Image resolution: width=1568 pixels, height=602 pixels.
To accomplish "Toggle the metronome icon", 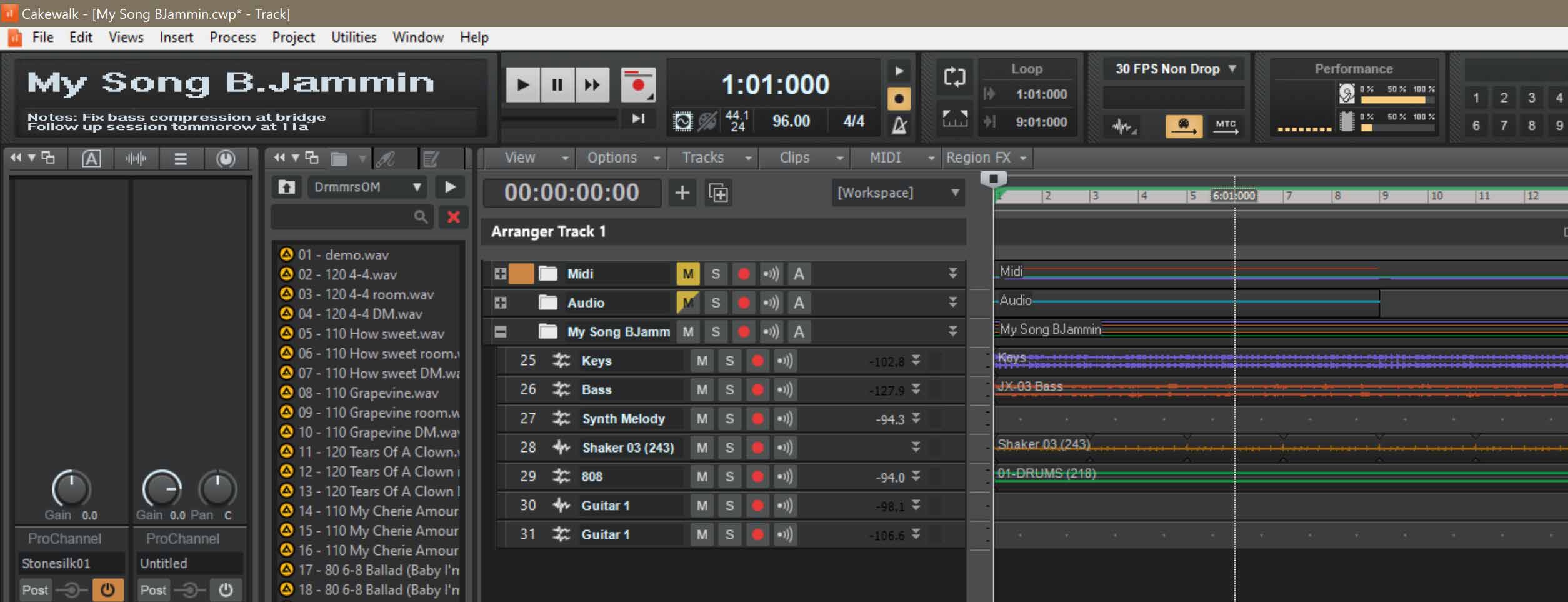I will [x=899, y=125].
